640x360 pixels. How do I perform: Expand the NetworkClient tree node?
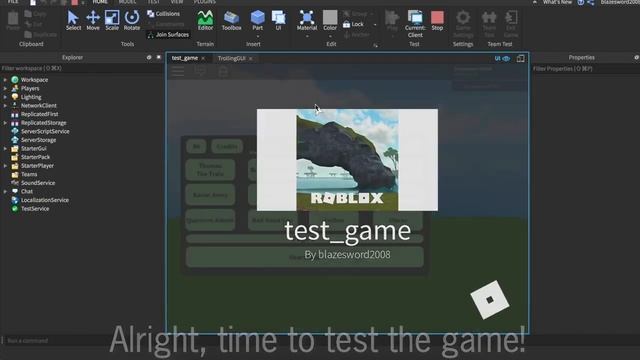pos(5,105)
